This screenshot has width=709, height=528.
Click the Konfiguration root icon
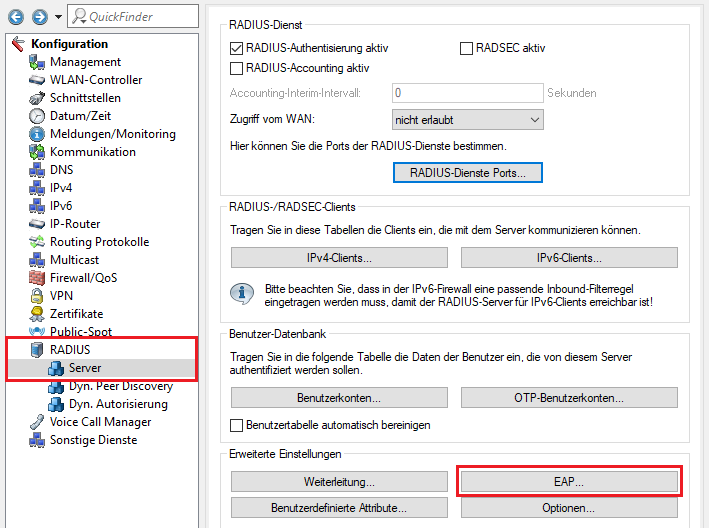click(x=18, y=44)
